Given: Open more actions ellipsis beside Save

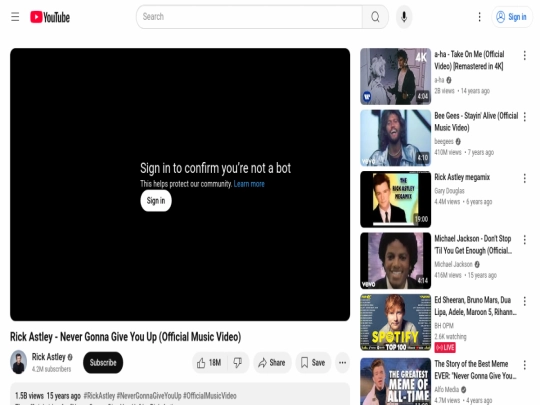Looking at the screenshot, I should [342, 362].
